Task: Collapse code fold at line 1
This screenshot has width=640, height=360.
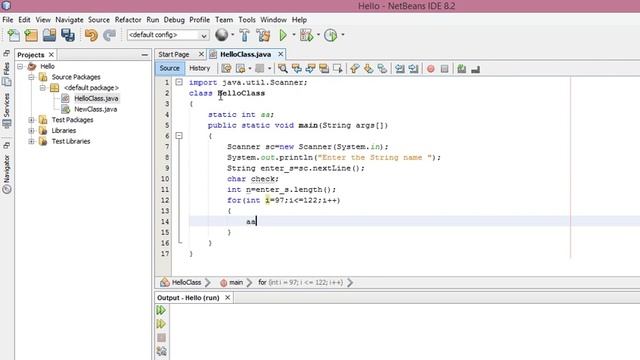Action: pos(179,82)
